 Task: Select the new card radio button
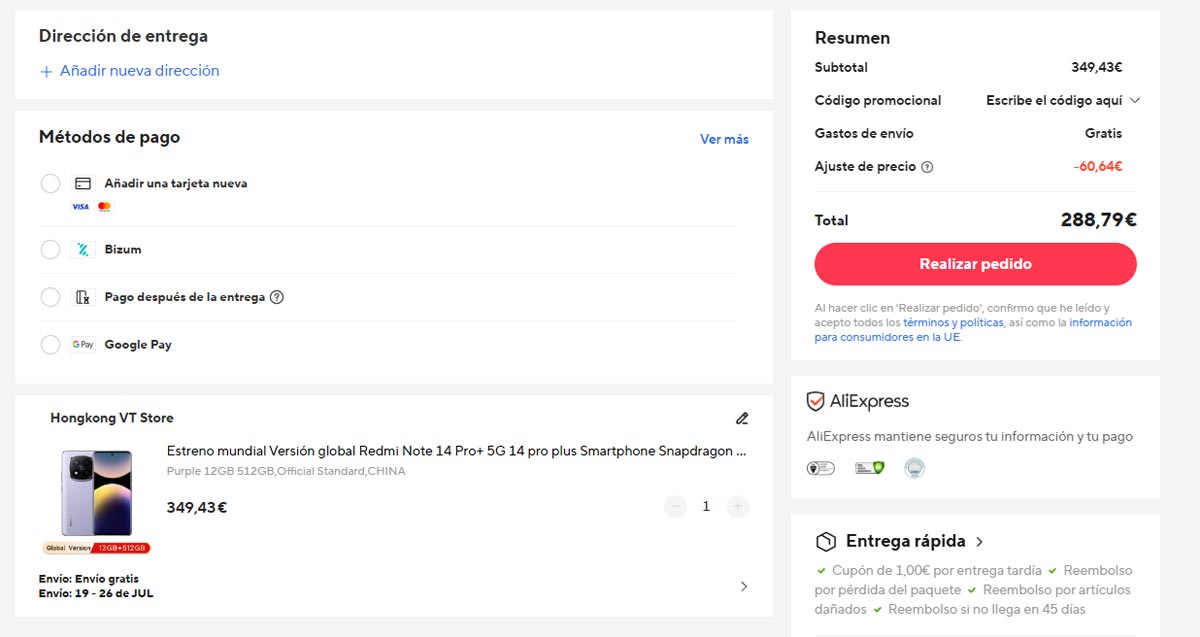point(50,184)
